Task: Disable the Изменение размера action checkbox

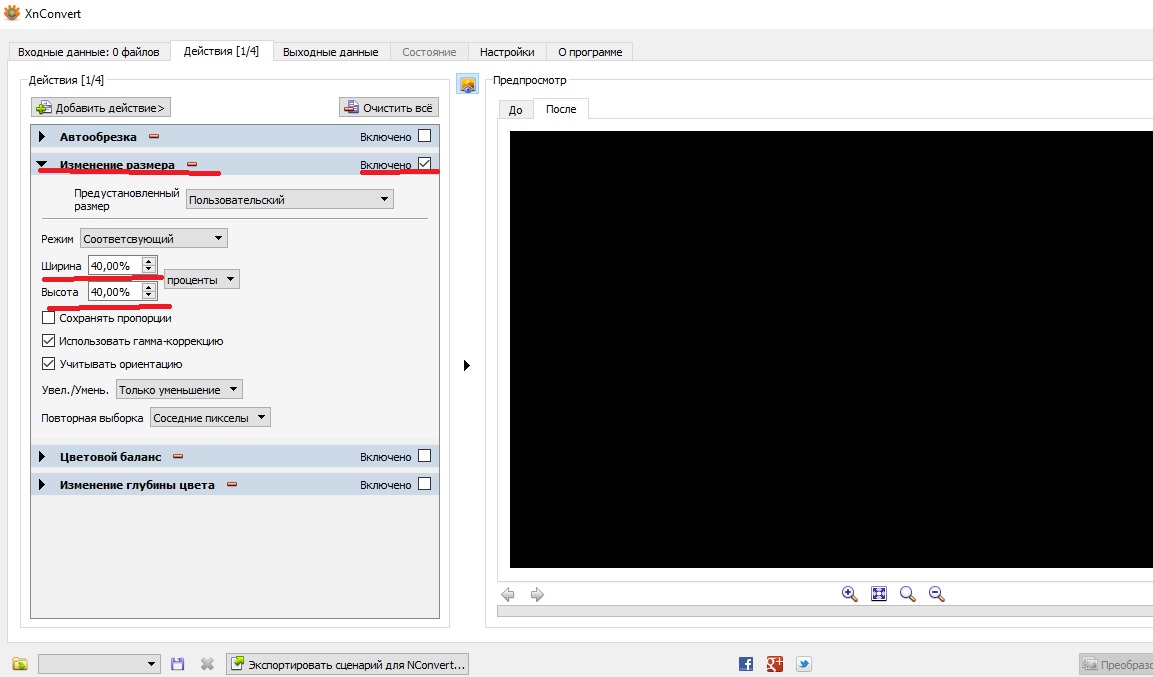Action: coord(424,163)
